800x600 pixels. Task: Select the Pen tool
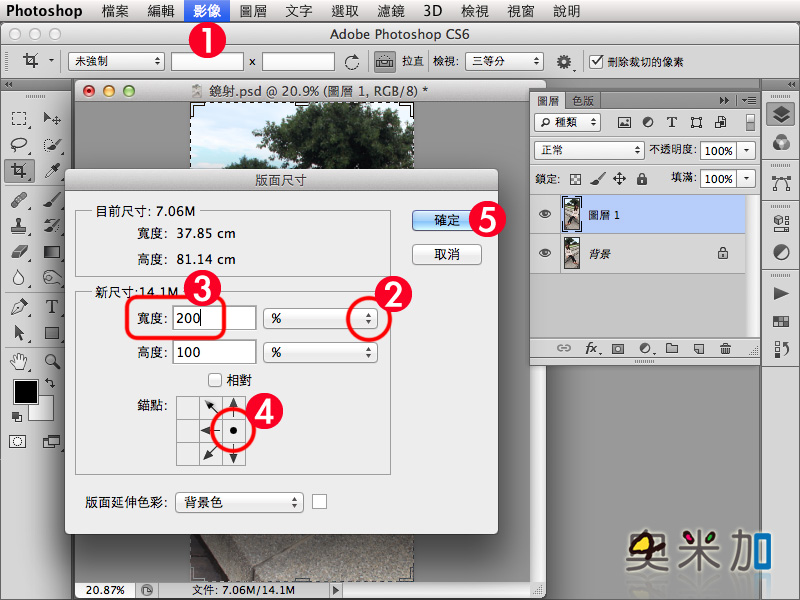click(19, 307)
